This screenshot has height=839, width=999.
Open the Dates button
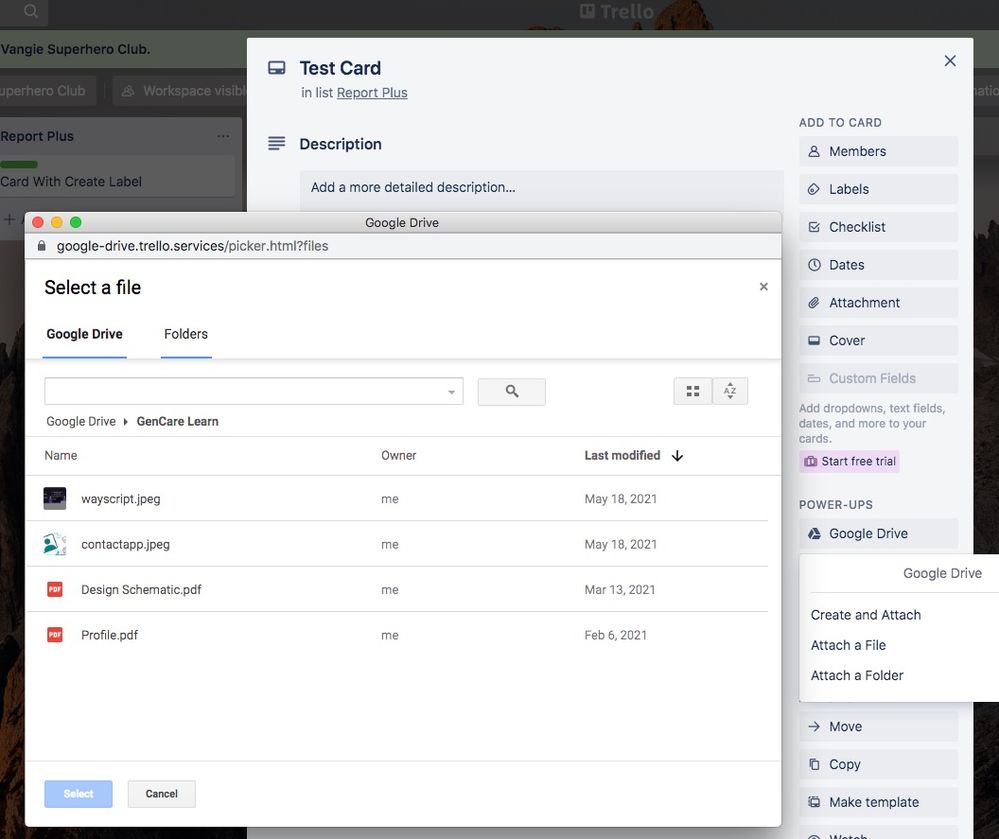click(878, 264)
